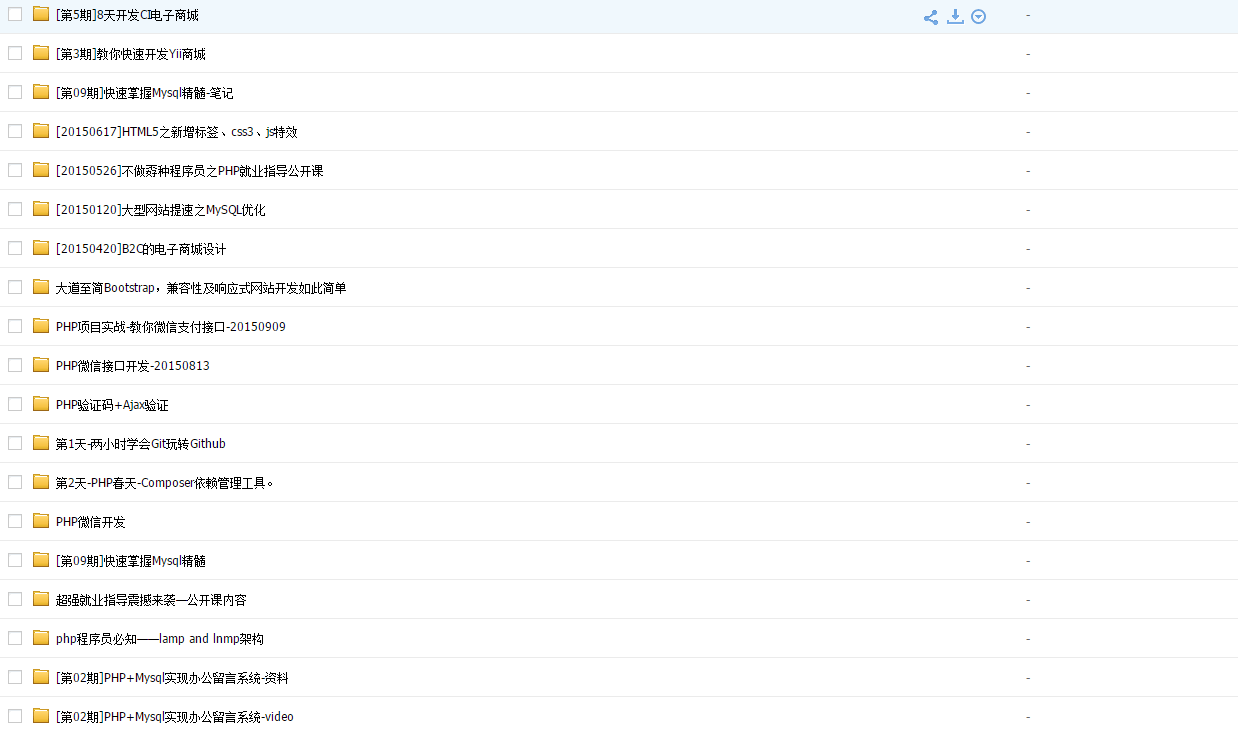Check the box for 第1天-两小时学会Git玩转Github
1238x734 pixels.
[x=15, y=443]
